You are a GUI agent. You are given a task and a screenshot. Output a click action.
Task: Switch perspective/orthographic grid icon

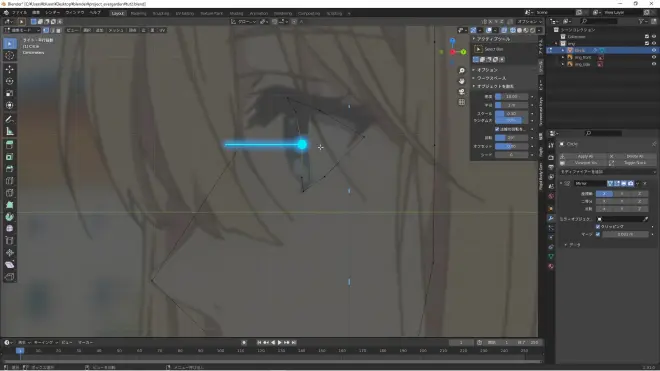point(462,102)
